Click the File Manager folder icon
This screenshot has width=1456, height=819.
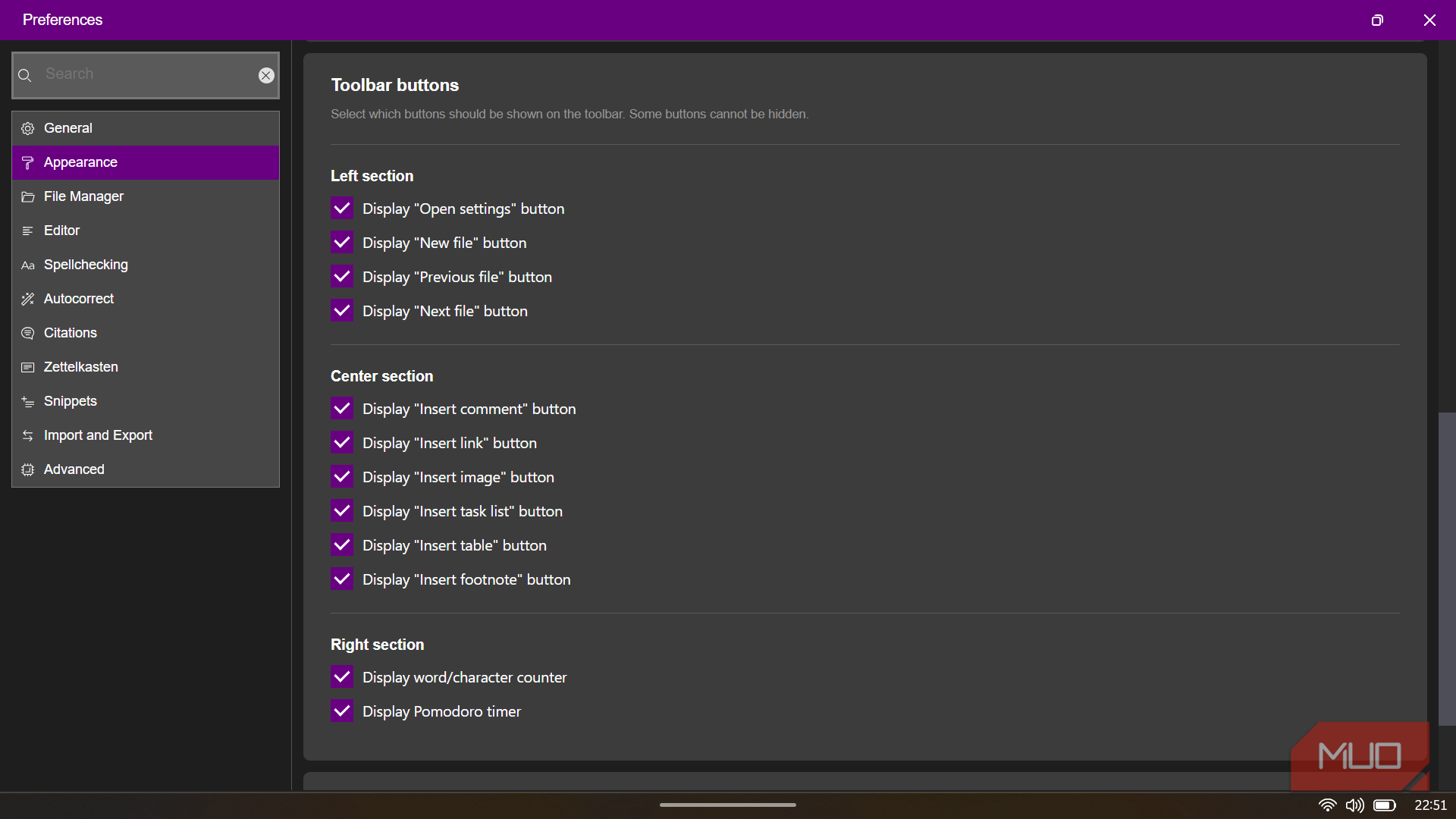click(x=28, y=197)
